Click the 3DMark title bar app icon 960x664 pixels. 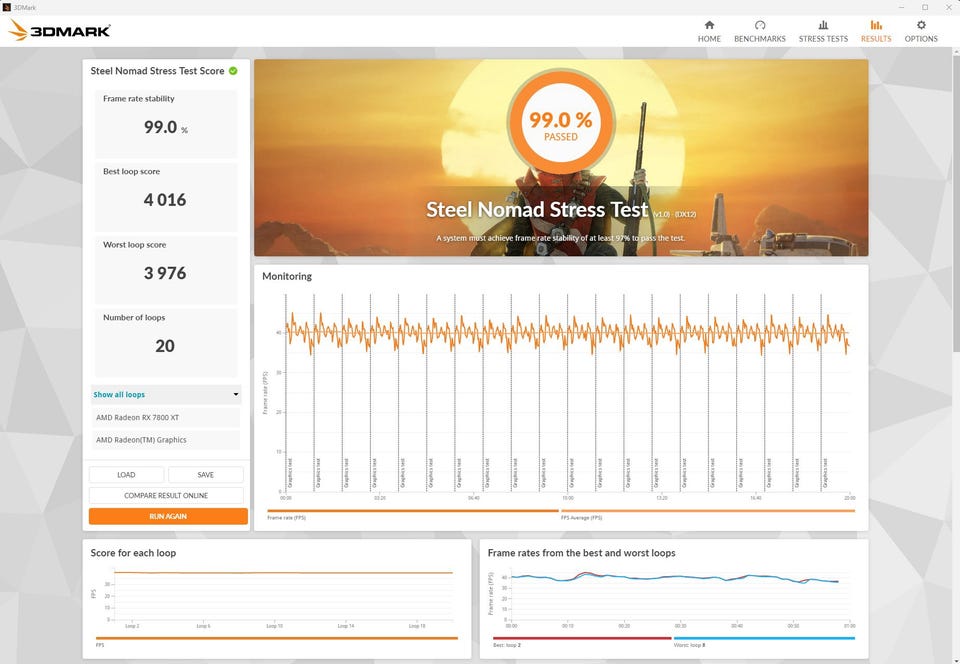[x=7, y=7]
